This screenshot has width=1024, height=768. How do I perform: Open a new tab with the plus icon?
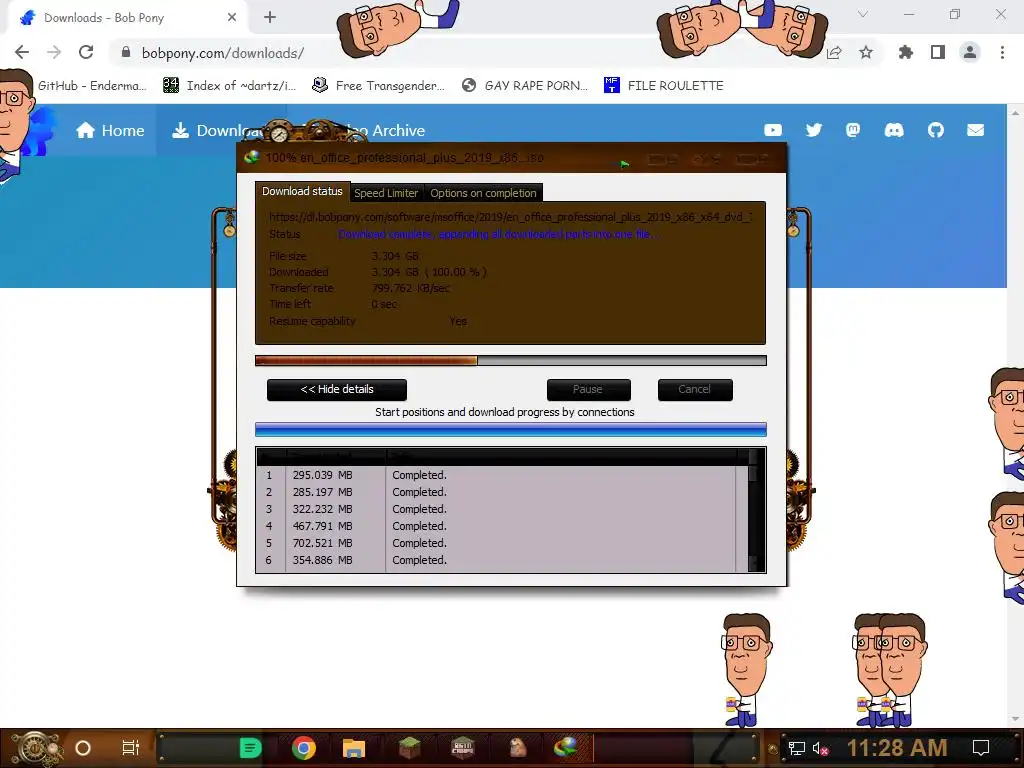click(x=270, y=18)
